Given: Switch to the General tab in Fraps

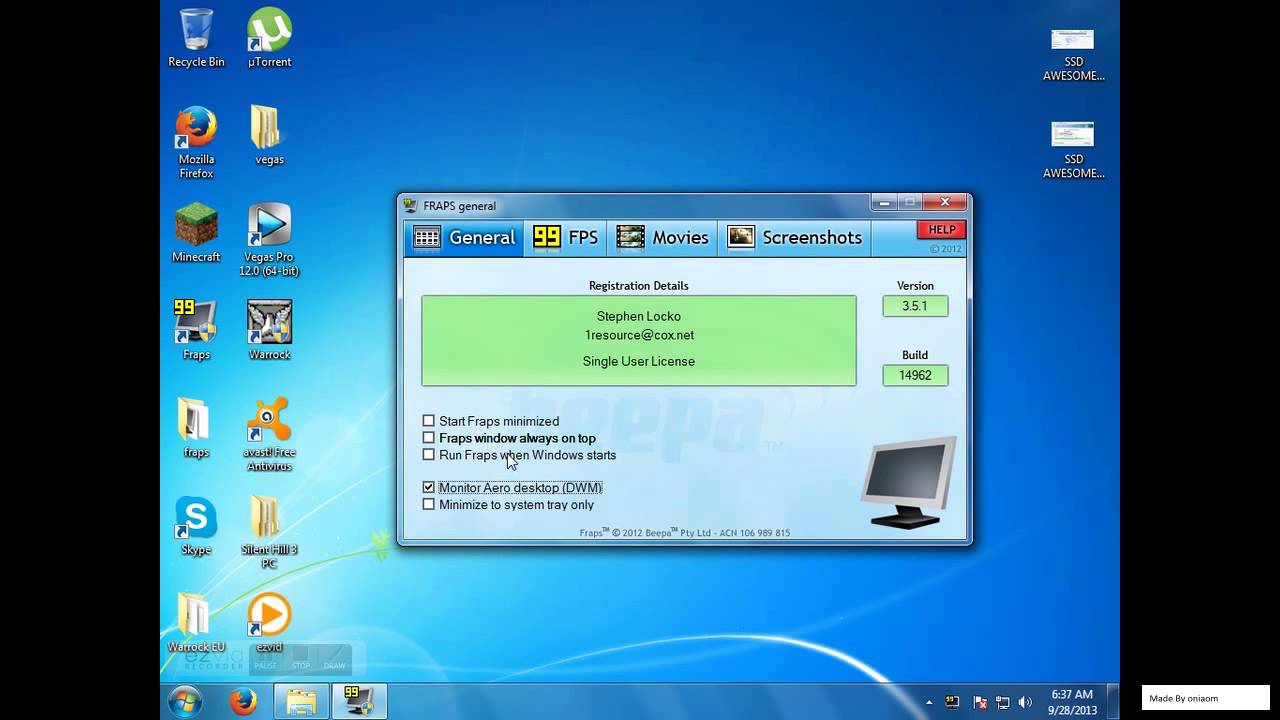Looking at the screenshot, I should point(465,237).
